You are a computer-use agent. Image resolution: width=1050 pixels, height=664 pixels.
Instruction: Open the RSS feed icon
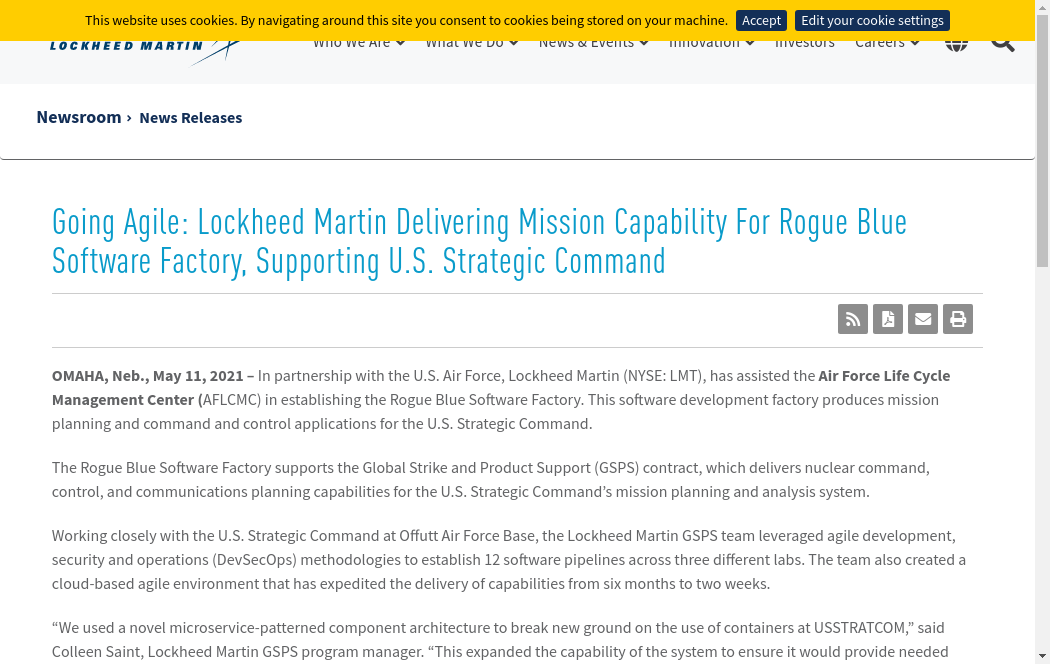[852, 319]
